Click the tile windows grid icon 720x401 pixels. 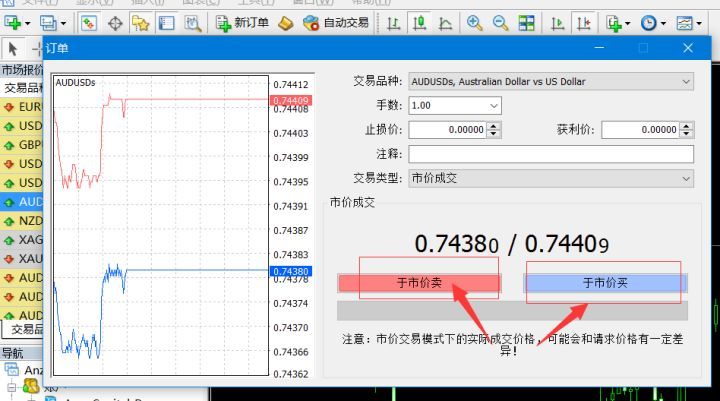[527, 22]
